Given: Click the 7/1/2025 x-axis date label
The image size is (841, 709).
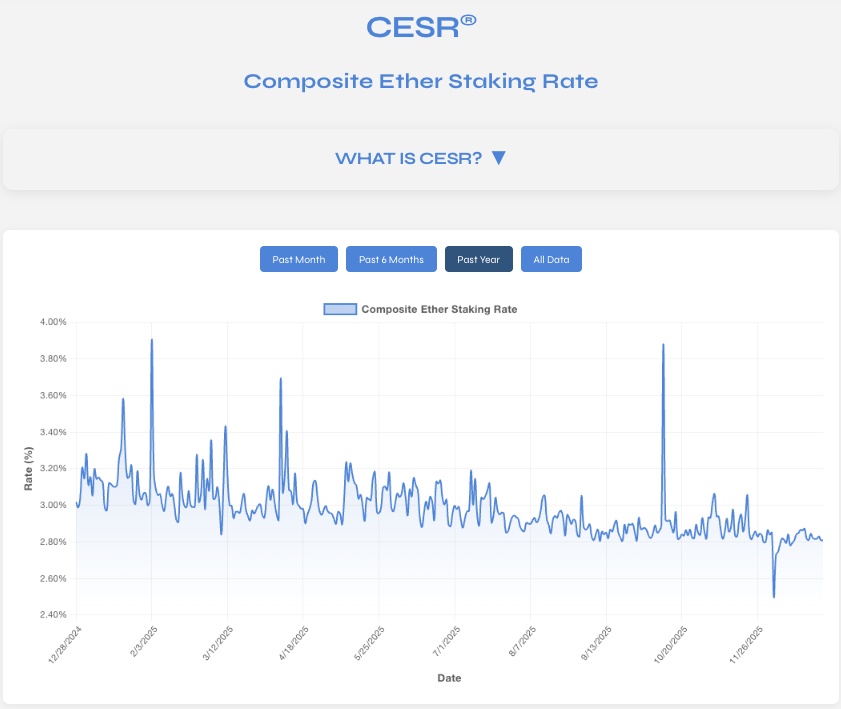Looking at the screenshot, I should [448, 641].
